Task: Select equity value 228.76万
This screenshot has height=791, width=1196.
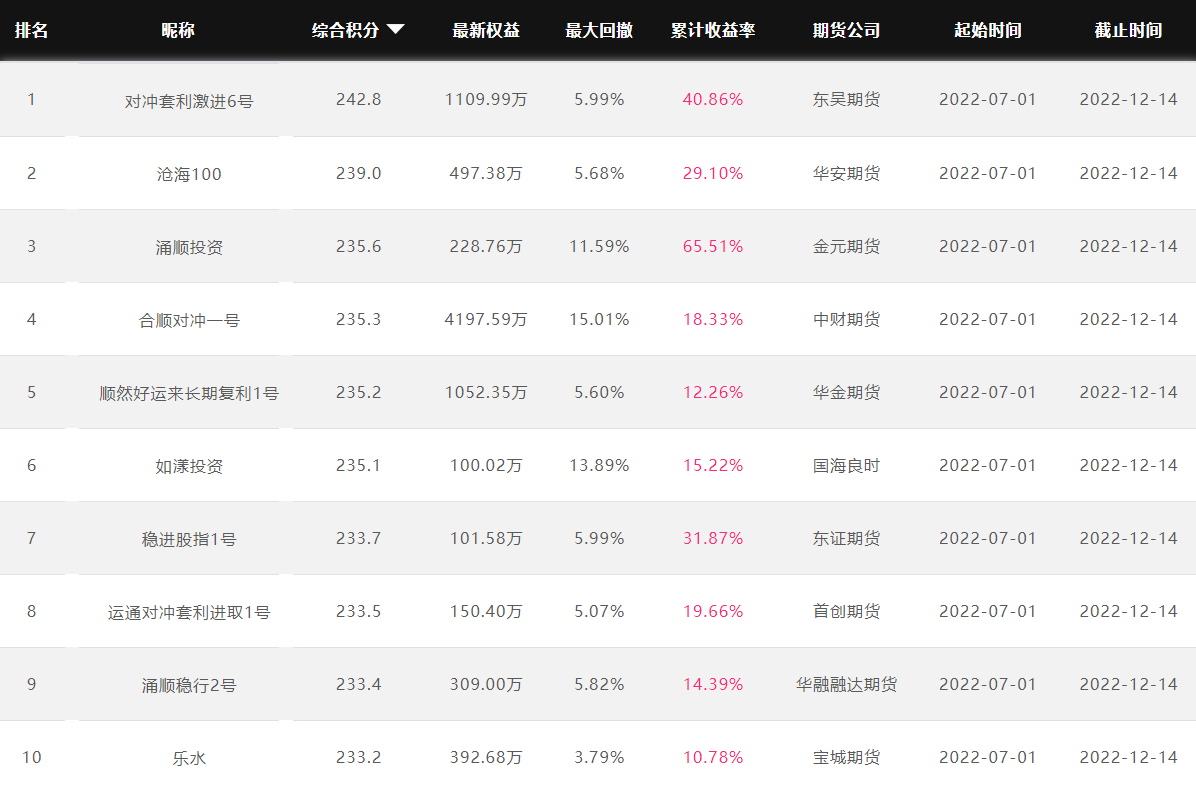Action: point(486,246)
